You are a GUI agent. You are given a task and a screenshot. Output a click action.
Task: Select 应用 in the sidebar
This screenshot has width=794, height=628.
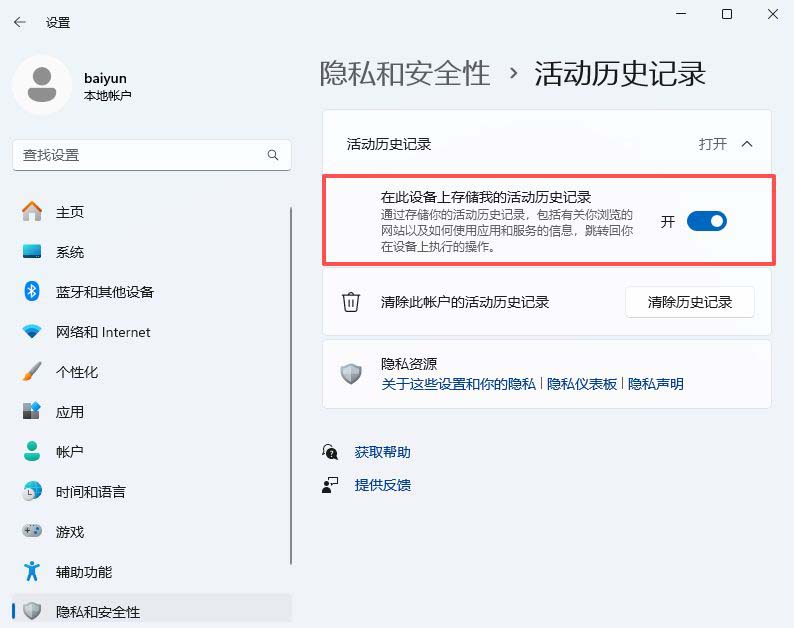[x=151, y=412]
